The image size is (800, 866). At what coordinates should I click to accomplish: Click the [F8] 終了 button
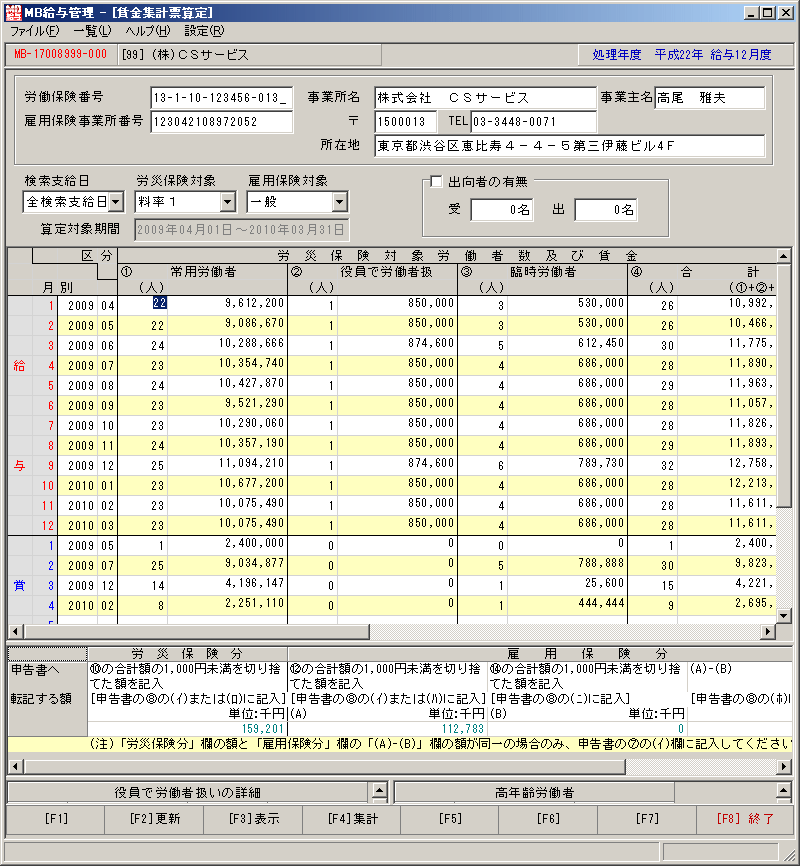pos(745,819)
